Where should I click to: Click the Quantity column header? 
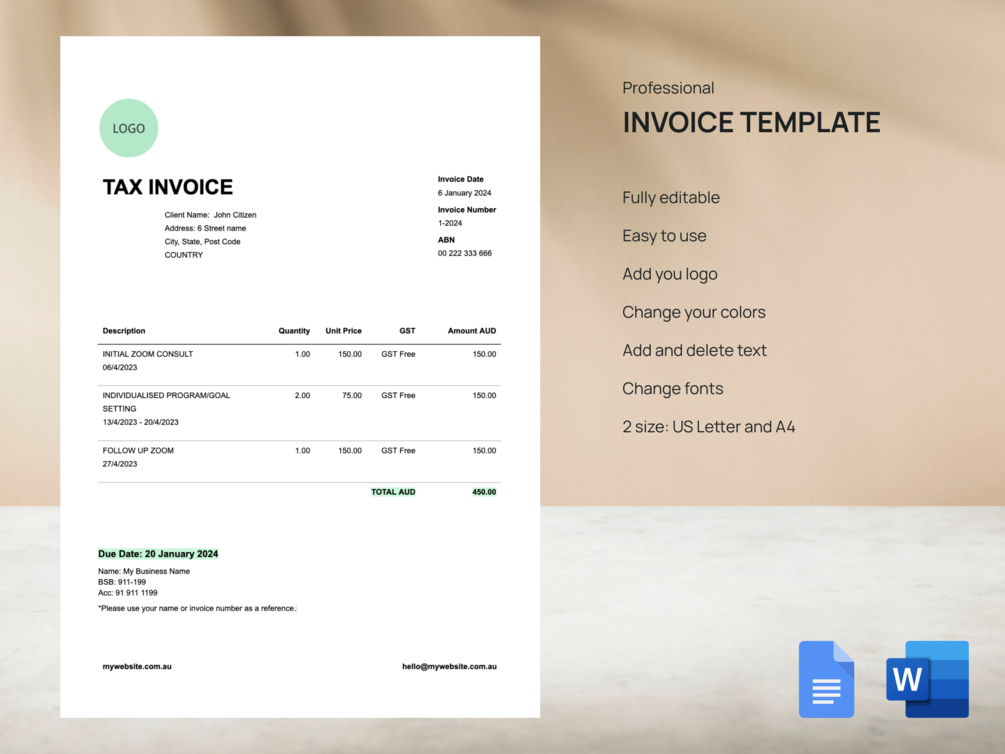[294, 331]
